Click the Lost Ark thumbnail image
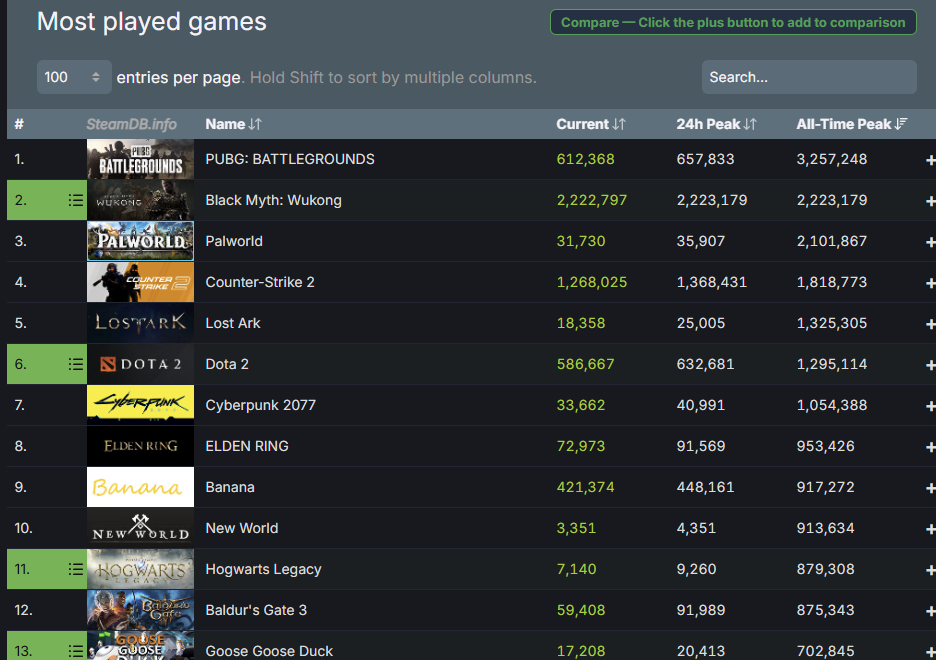 140,323
